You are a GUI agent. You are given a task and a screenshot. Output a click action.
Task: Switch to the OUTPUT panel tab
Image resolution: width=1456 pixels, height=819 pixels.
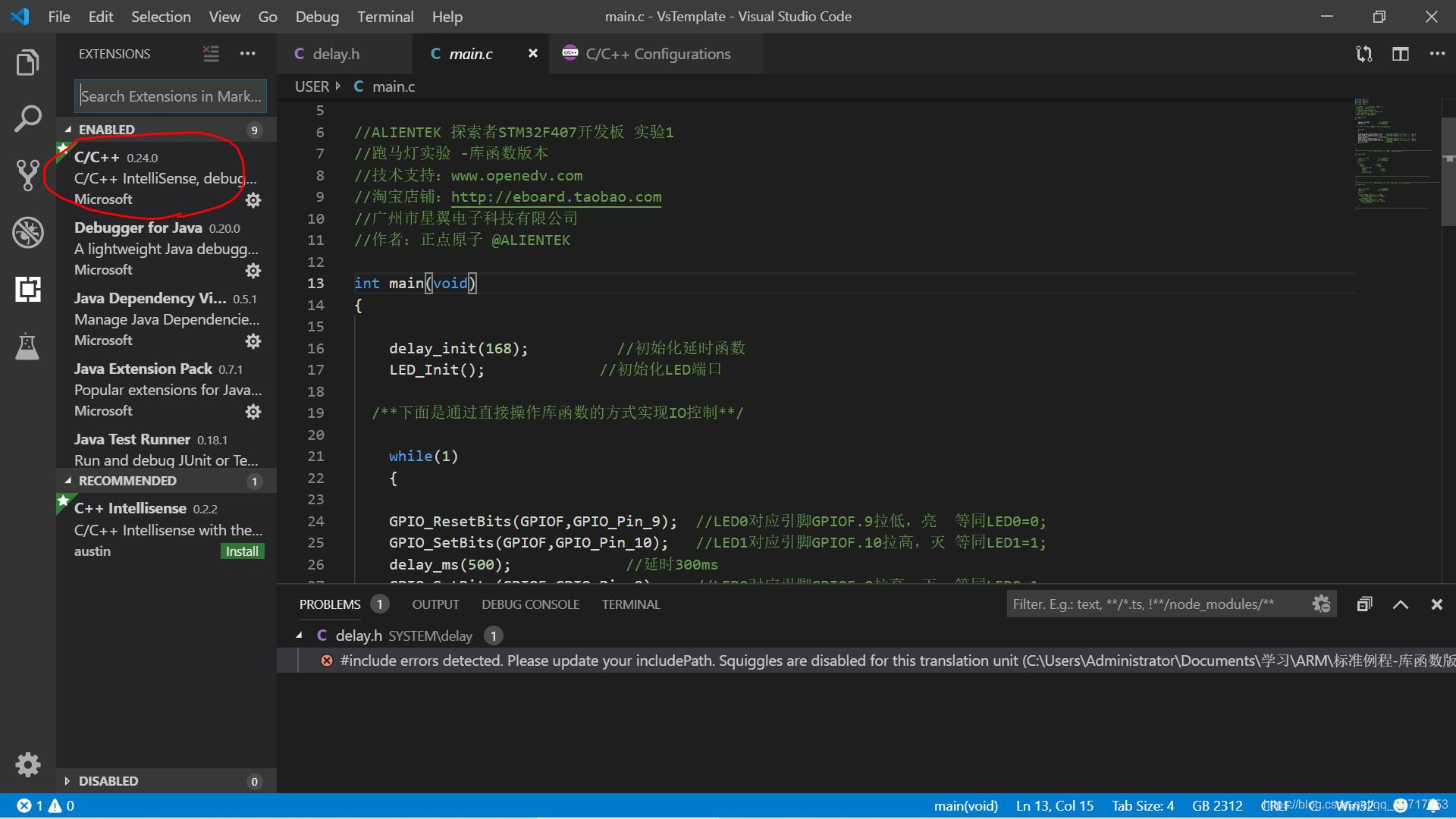coord(435,604)
